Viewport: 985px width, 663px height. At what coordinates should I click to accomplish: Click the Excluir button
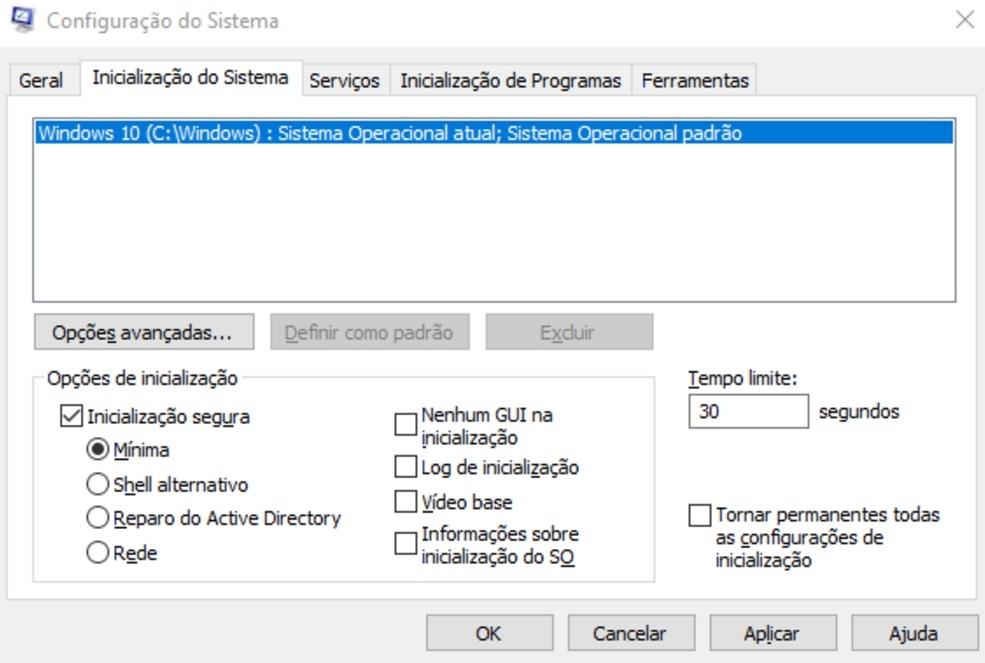tap(569, 332)
